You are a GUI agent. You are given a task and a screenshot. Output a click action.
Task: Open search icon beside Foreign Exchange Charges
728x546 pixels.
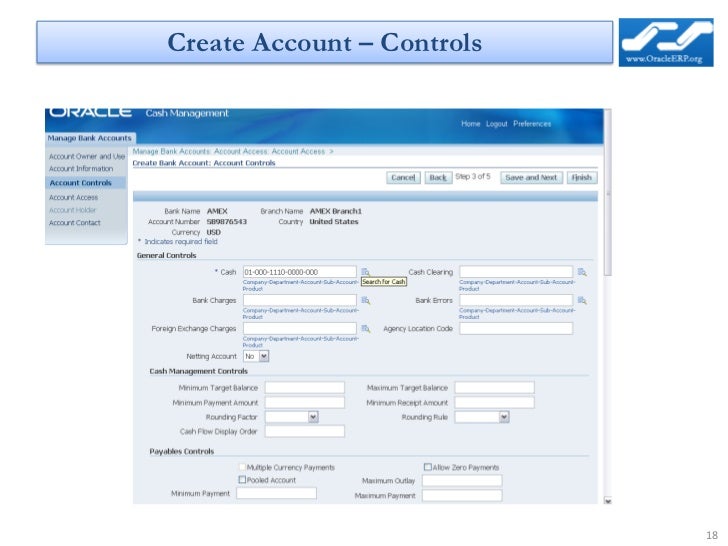coord(365,329)
